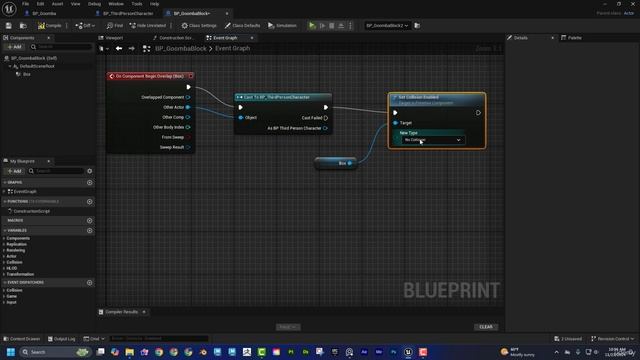Image resolution: width=640 pixels, height=360 pixels.
Task: Open the Tools menu
Action: point(137,4)
